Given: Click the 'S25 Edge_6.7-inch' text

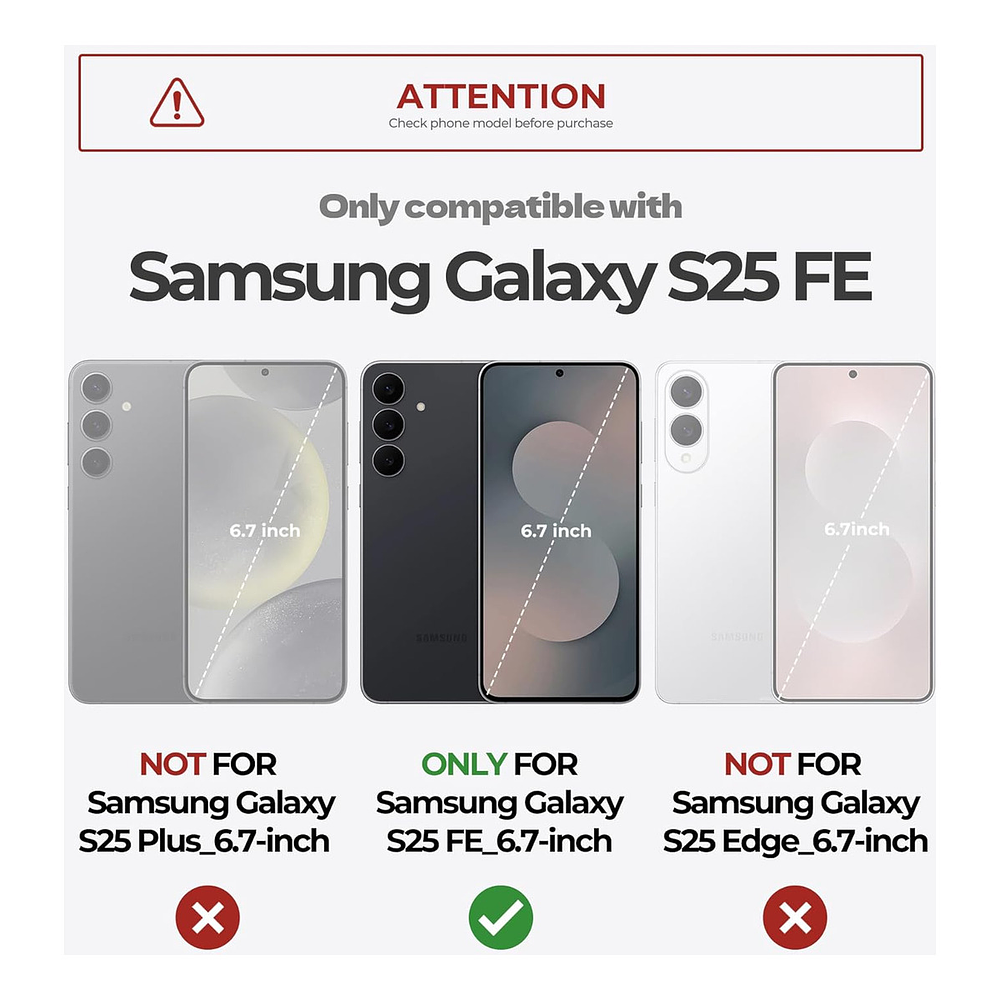Looking at the screenshot, I should (795, 841).
